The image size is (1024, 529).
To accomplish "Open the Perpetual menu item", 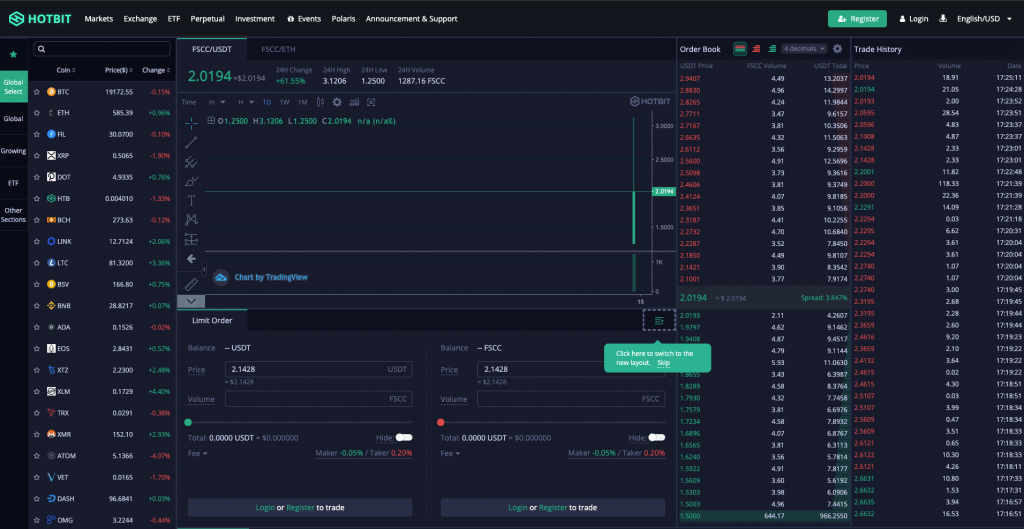I will point(208,18).
